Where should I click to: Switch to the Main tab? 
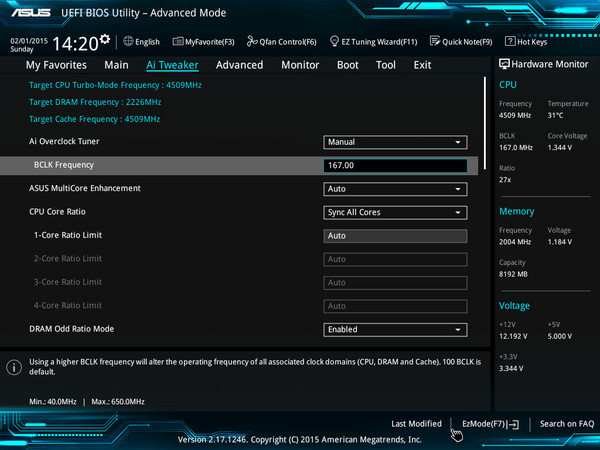(116, 65)
